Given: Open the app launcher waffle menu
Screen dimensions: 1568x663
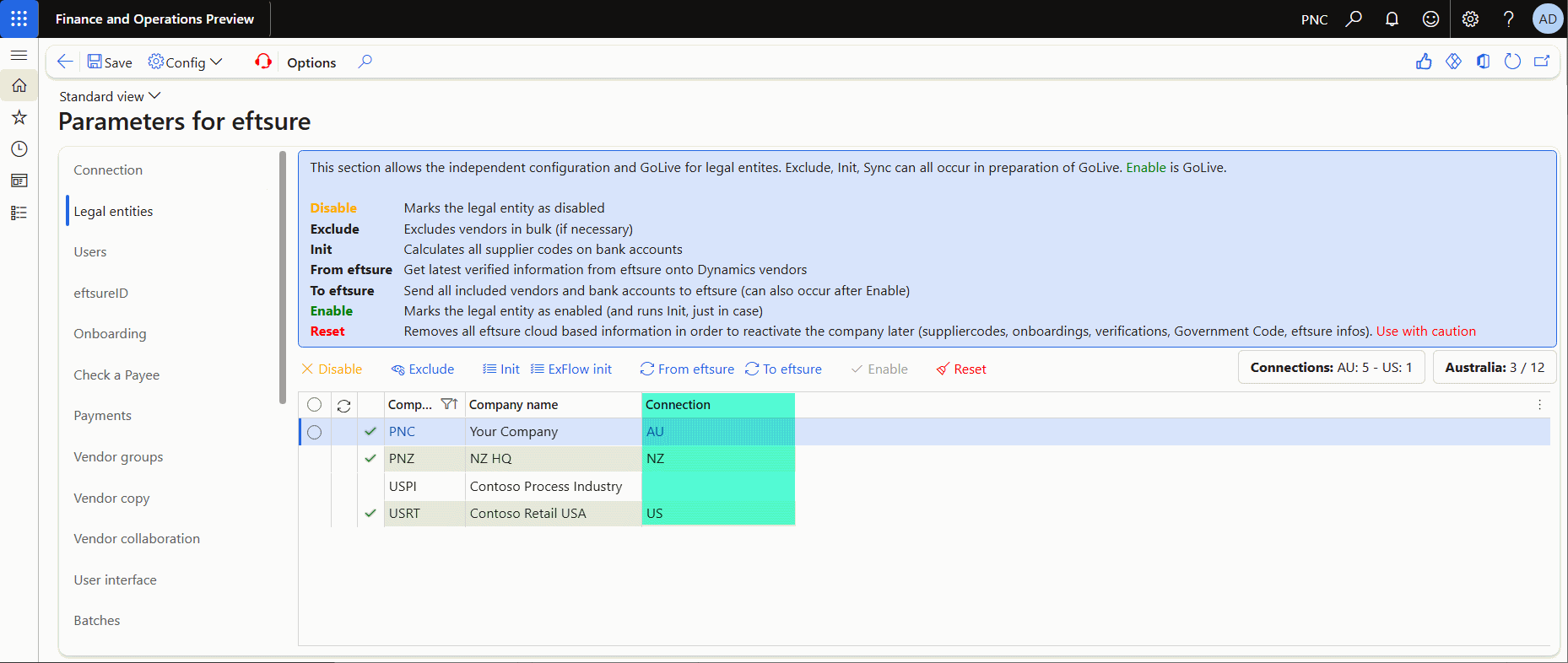Looking at the screenshot, I should click(19, 19).
